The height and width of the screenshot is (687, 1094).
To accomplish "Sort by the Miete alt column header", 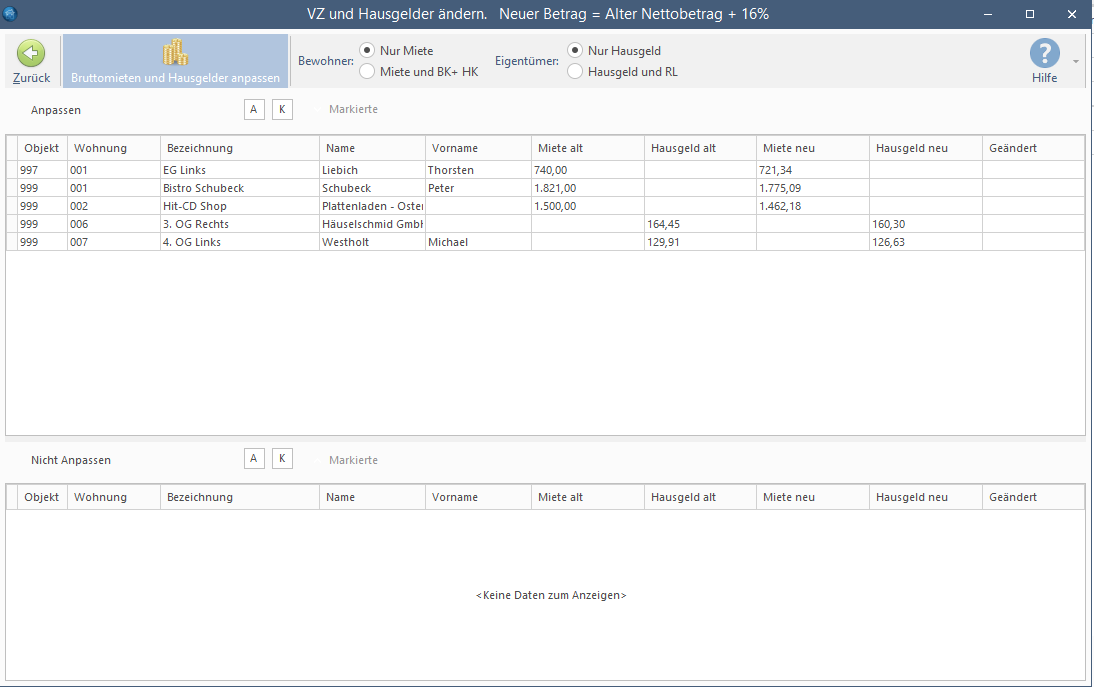I will 560,148.
